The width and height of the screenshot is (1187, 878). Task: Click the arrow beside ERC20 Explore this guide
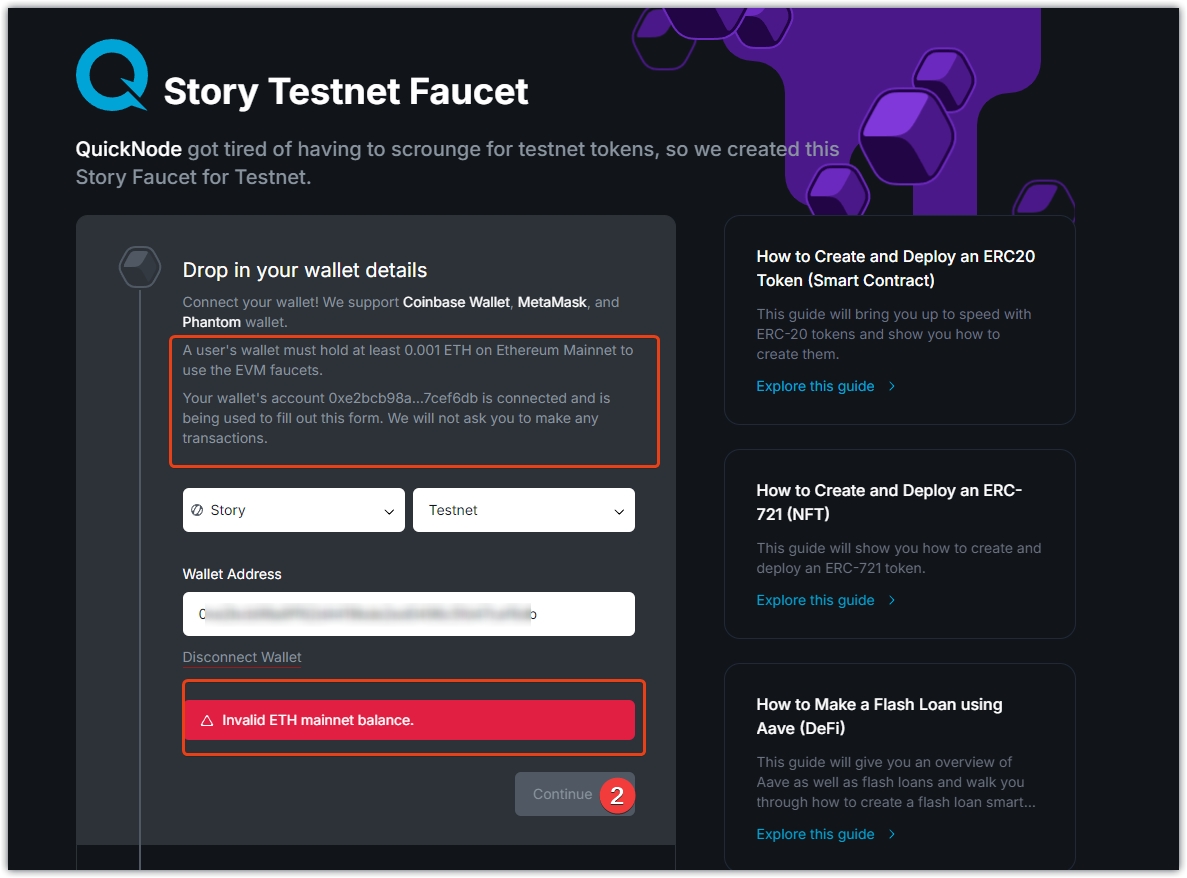point(892,386)
